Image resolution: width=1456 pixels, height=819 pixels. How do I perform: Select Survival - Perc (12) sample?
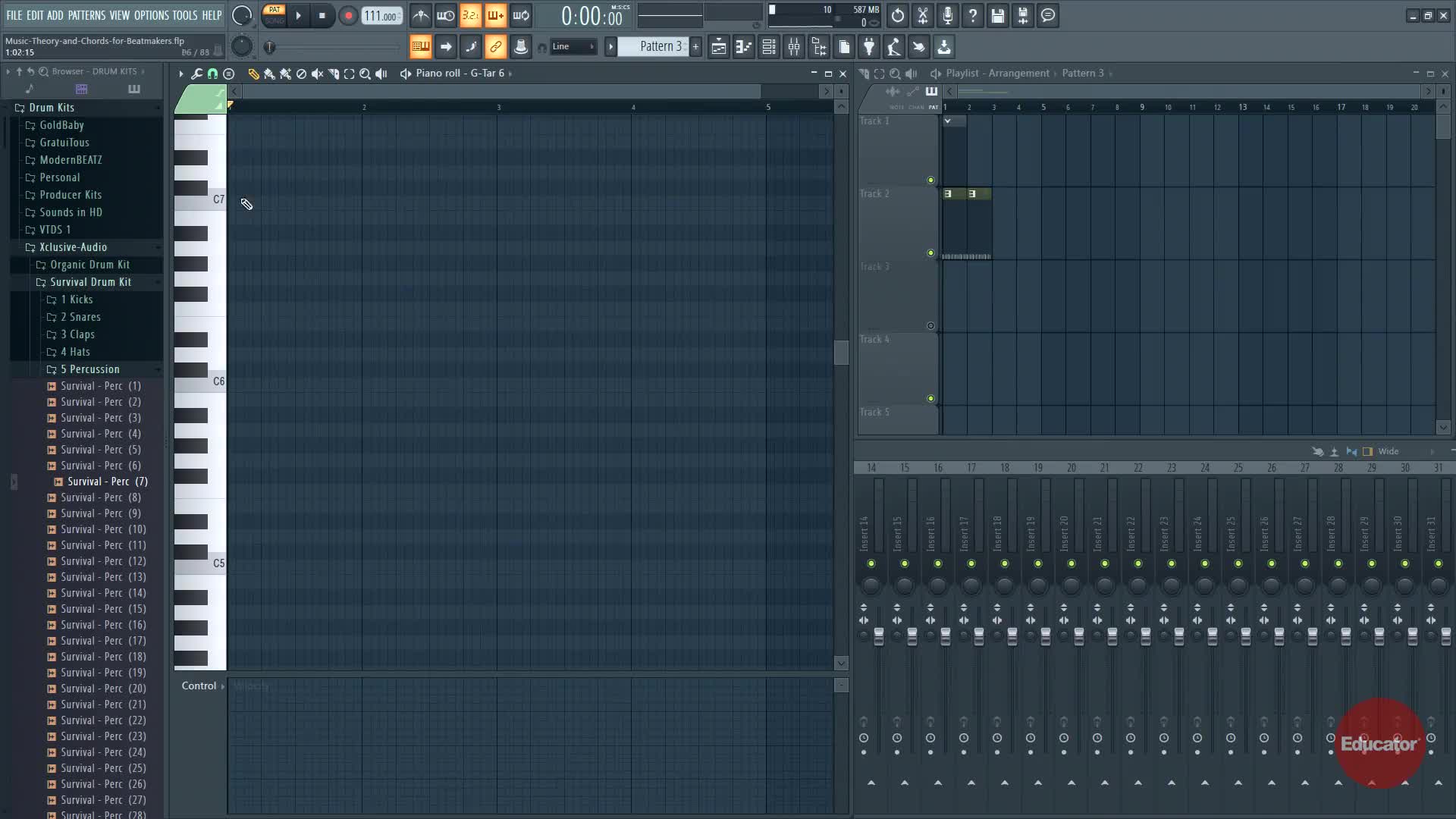click(x=103, y=561)
